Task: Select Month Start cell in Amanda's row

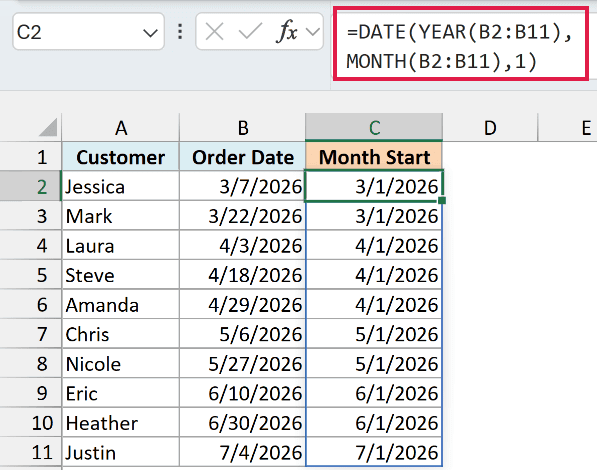Action: [x=374, y=304]
